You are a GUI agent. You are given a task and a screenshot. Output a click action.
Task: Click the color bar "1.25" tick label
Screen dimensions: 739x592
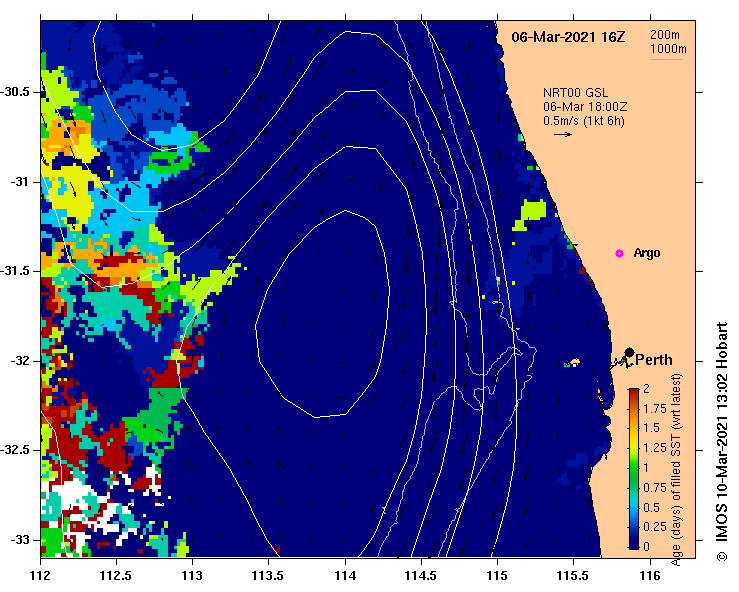coord(655,448)
